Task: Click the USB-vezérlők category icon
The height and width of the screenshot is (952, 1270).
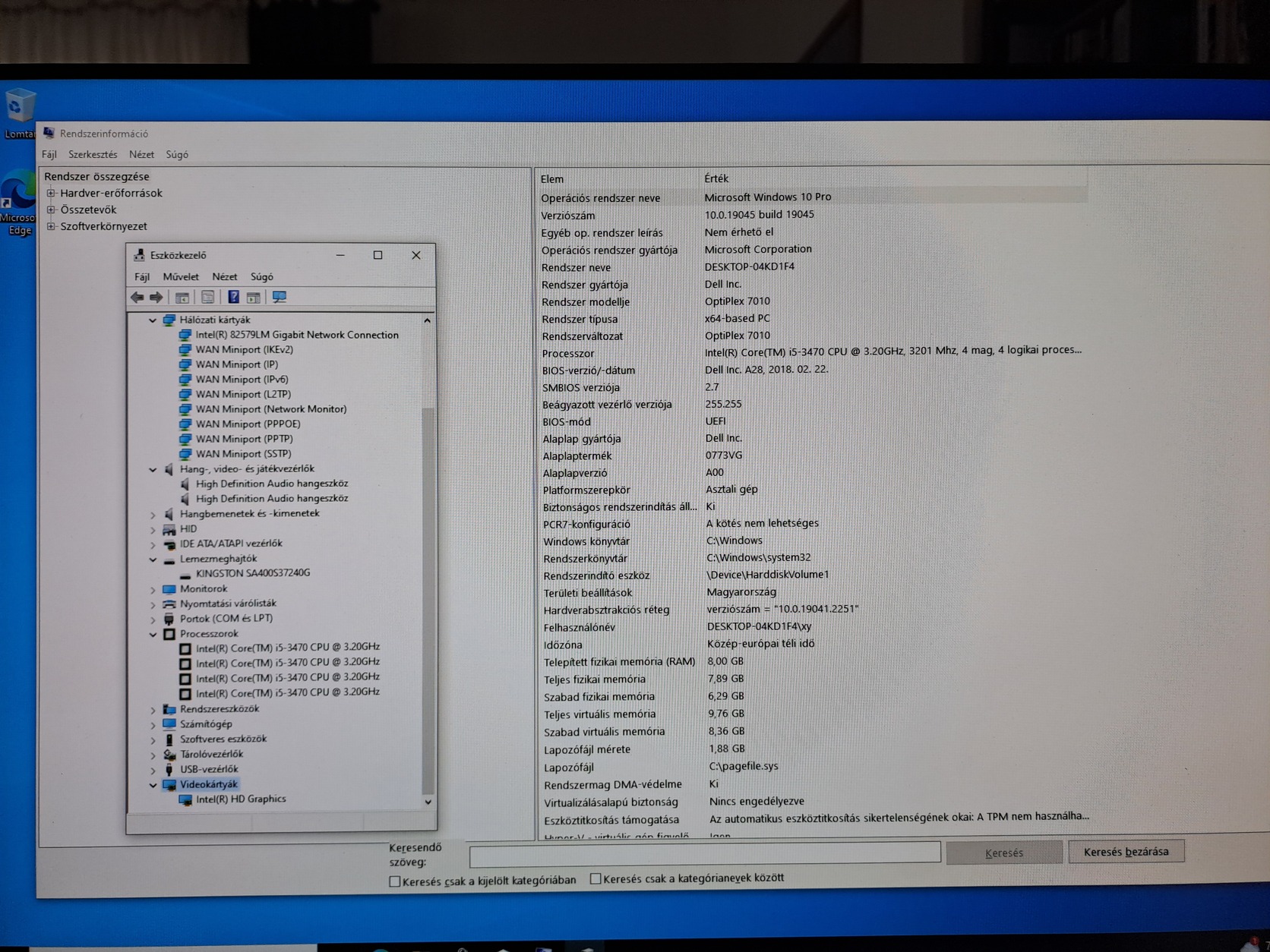Action: click(169, 769)
